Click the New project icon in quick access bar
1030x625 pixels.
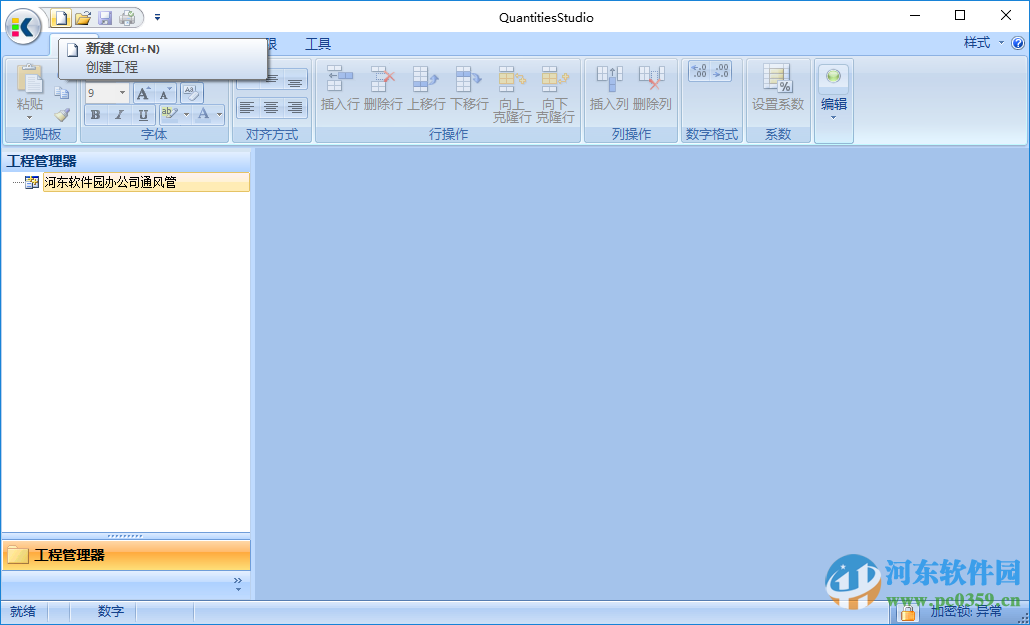[62, 18]
